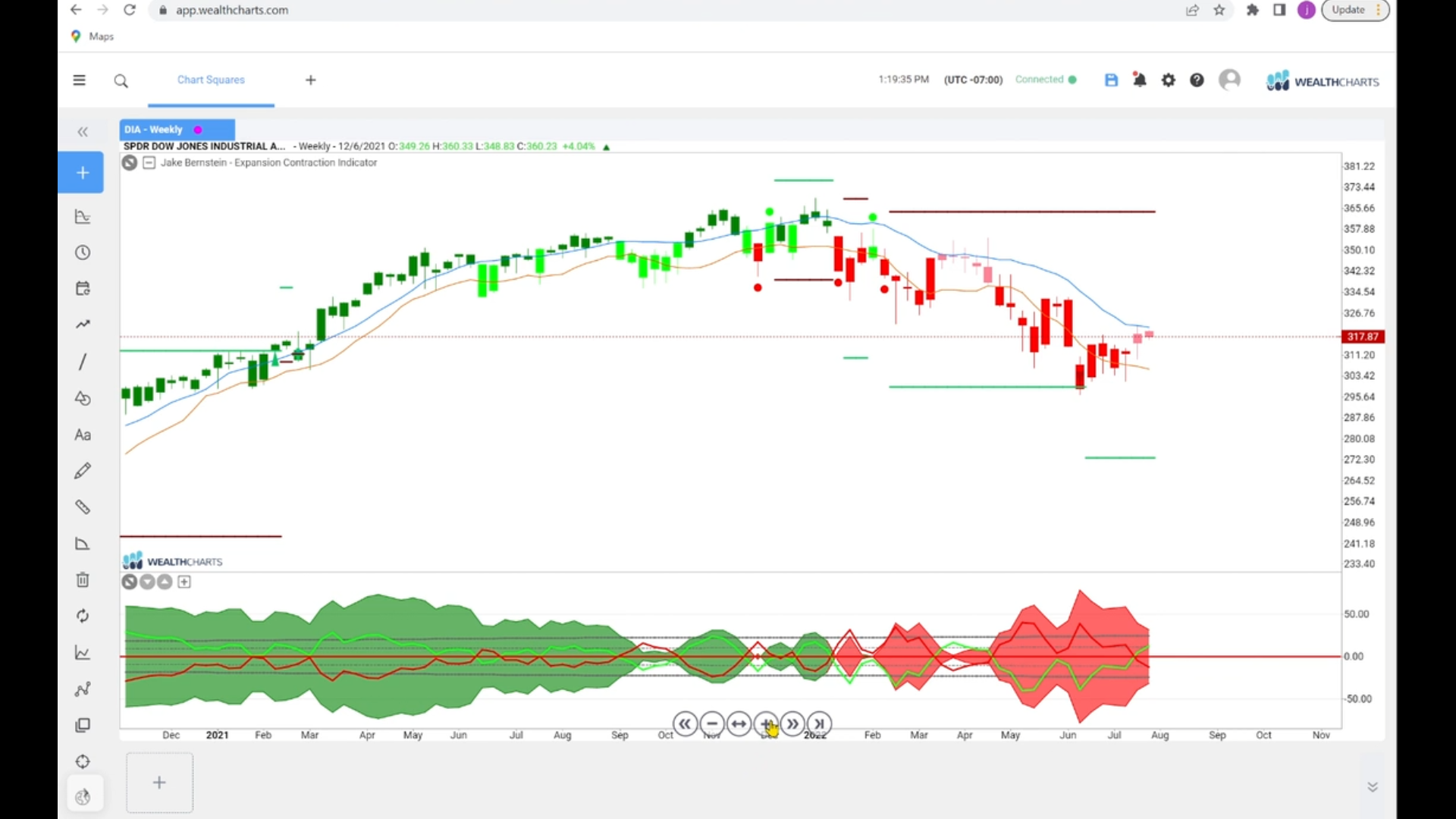Zoom in the chart with plus button
Screen dimensions: 1456x819
[x=766, y=724]
